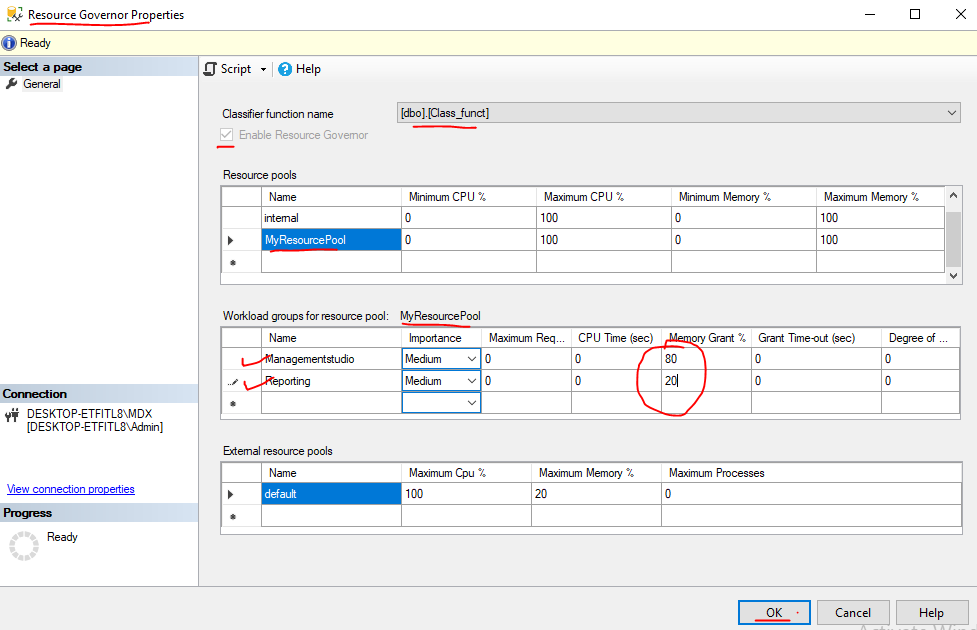
Task: Click OK button
Action: [774, 613]
